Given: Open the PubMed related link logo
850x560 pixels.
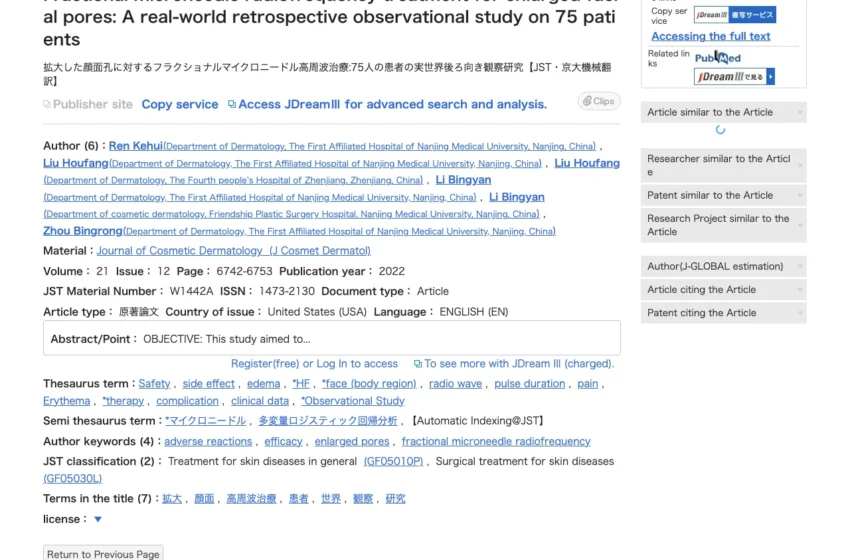Looking at the screenshot, I should (x=718, y=57).
